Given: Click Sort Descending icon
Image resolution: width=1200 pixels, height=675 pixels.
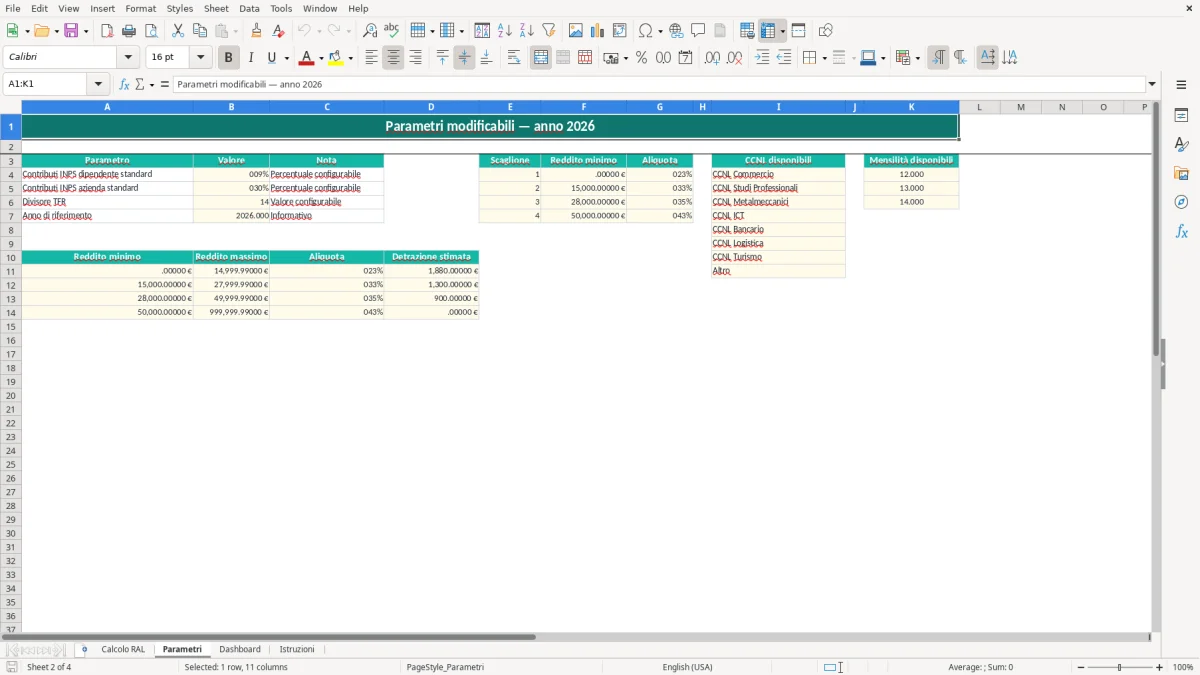Looking at the screenshot, I should click(527, 31).
